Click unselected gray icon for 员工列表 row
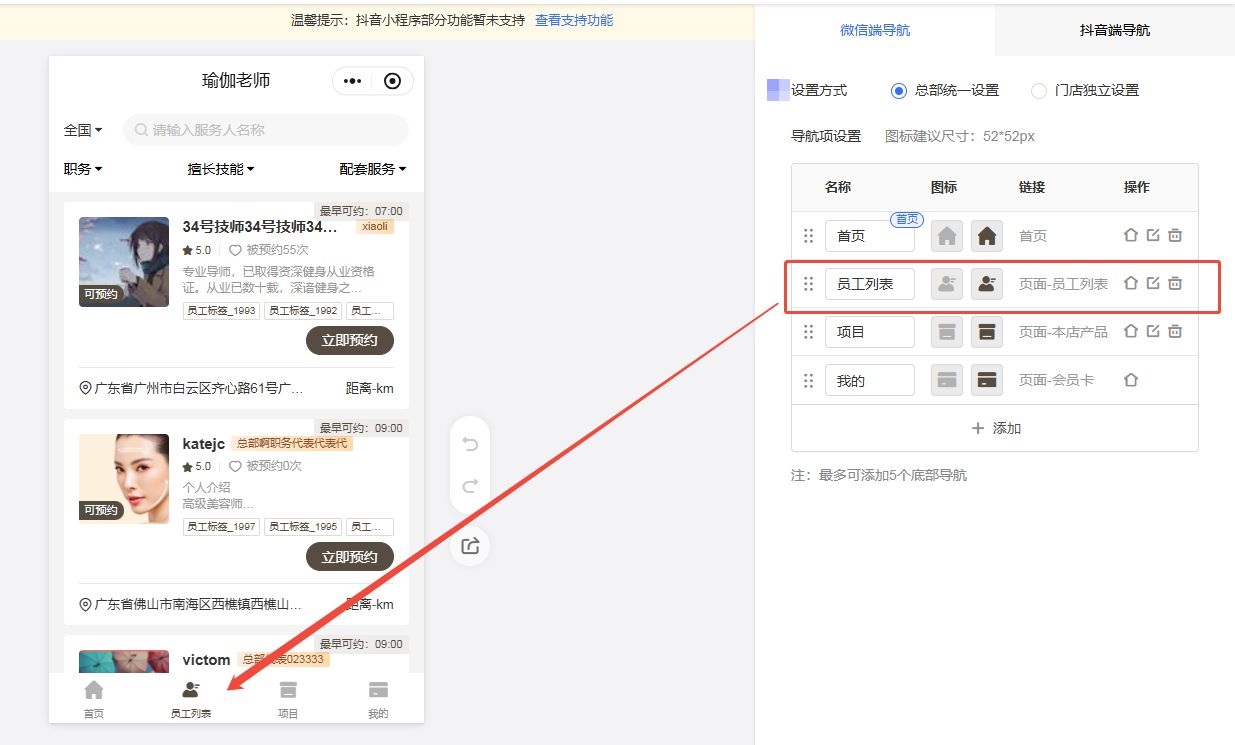 (x=947, y=284)
